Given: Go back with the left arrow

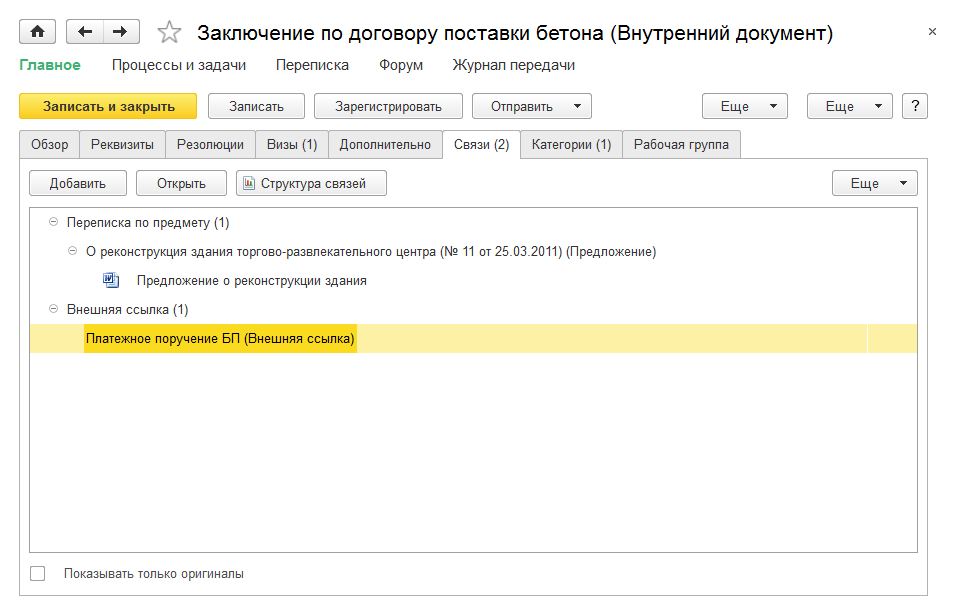Looking at the screenshot, I should [x=84, y=32].
